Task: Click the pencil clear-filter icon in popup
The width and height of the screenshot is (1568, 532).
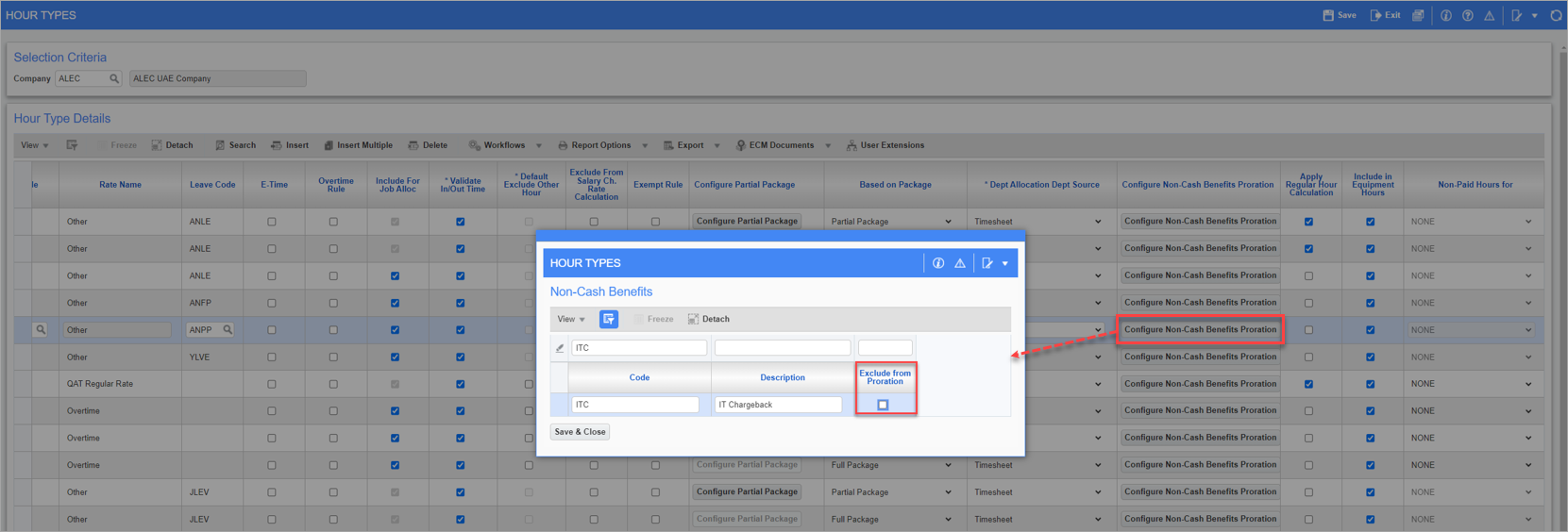Action: [x=560, y=348]
